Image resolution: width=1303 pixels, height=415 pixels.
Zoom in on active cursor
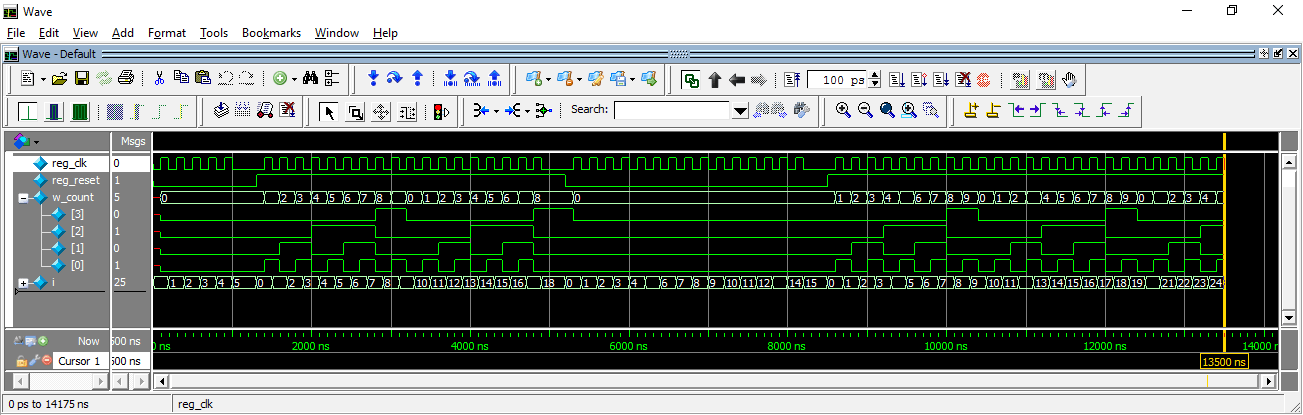[x=909, y=111]
